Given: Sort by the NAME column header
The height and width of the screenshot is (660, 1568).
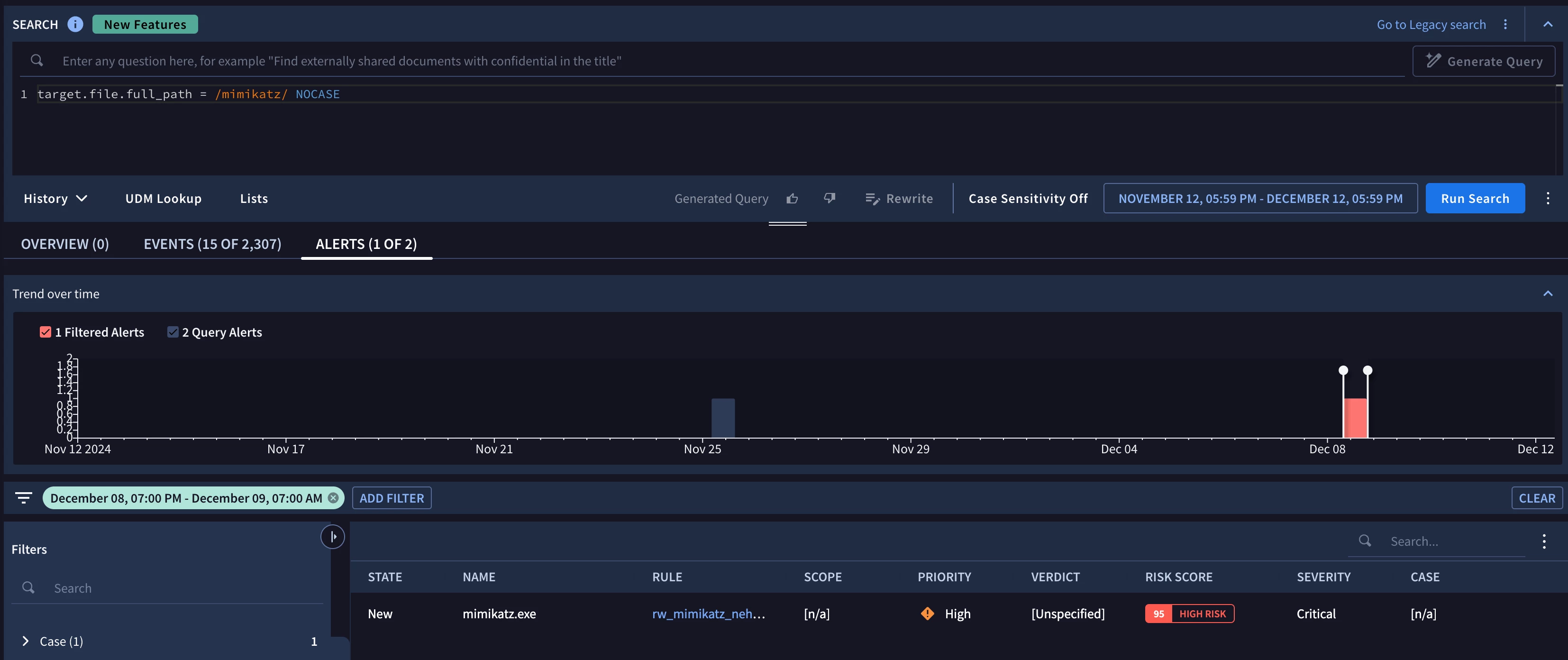Looking at the screenshot, I should coord(478,577).
